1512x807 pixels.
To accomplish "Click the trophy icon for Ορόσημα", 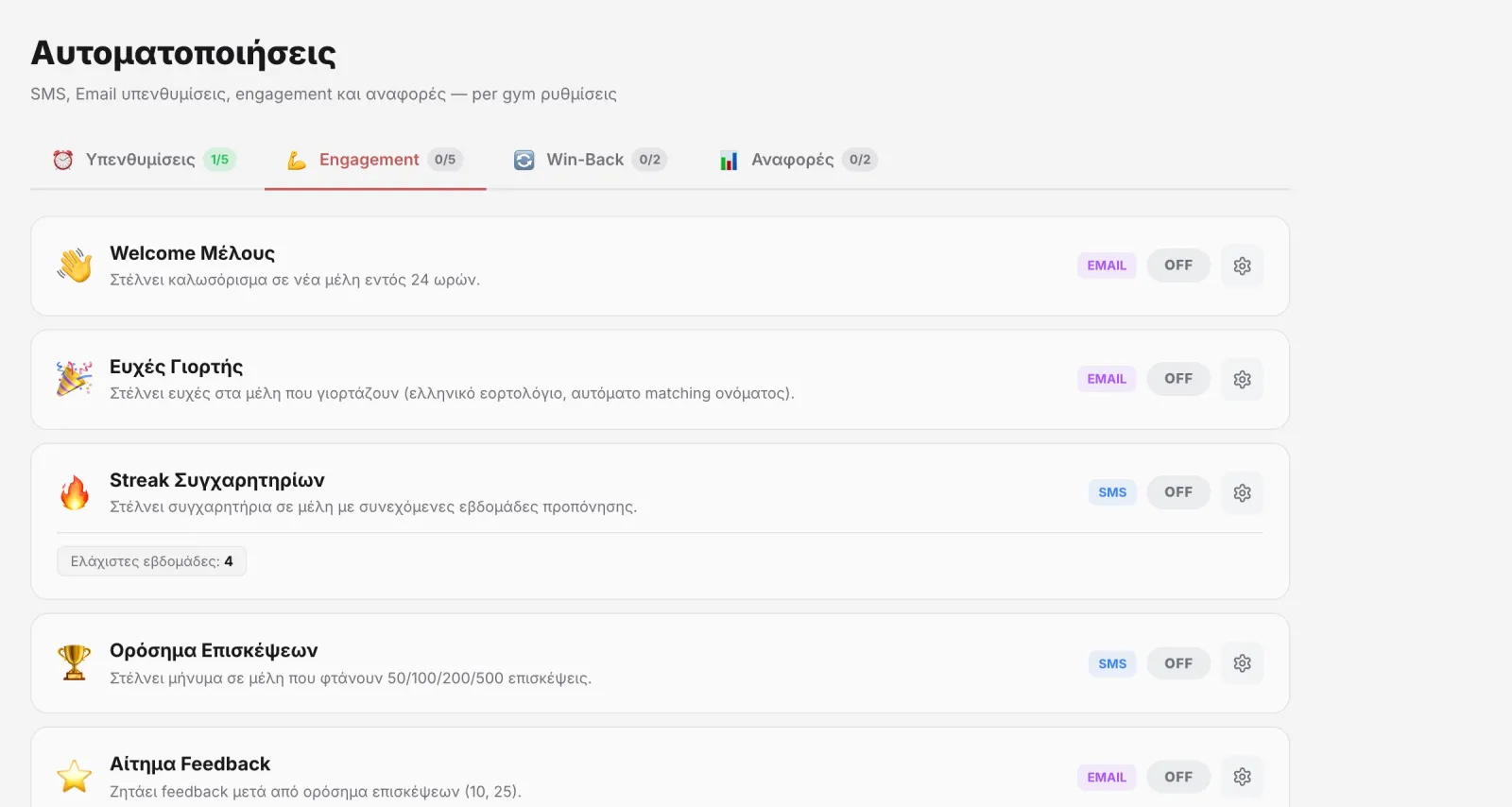I will click(x=75, y=662).
